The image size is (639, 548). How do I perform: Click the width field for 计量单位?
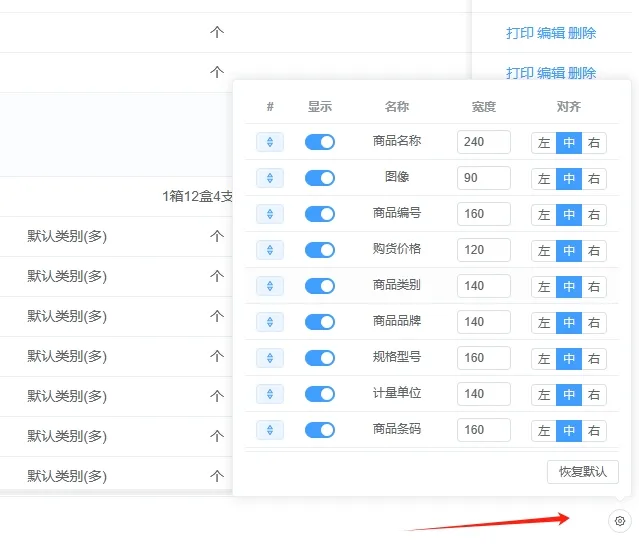[x=484, y=394]
